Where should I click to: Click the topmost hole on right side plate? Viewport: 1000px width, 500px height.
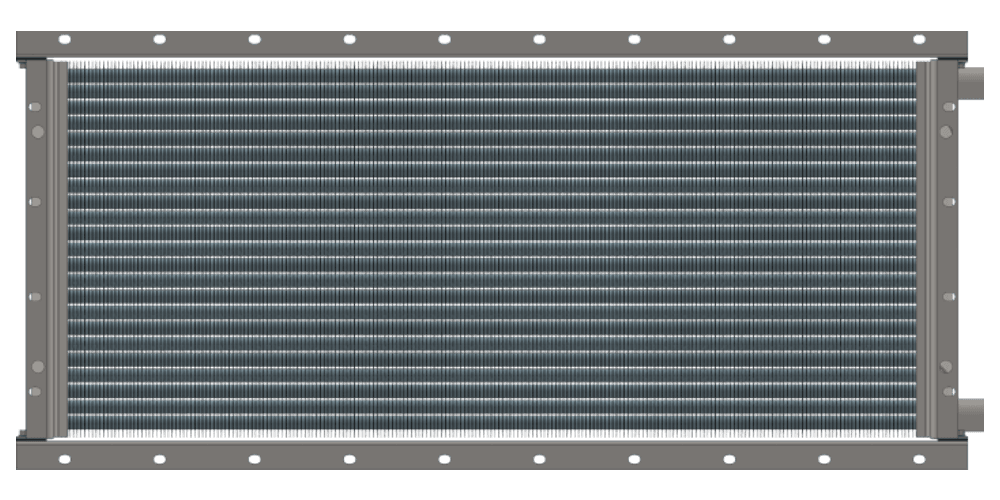(x=948, y=106)
